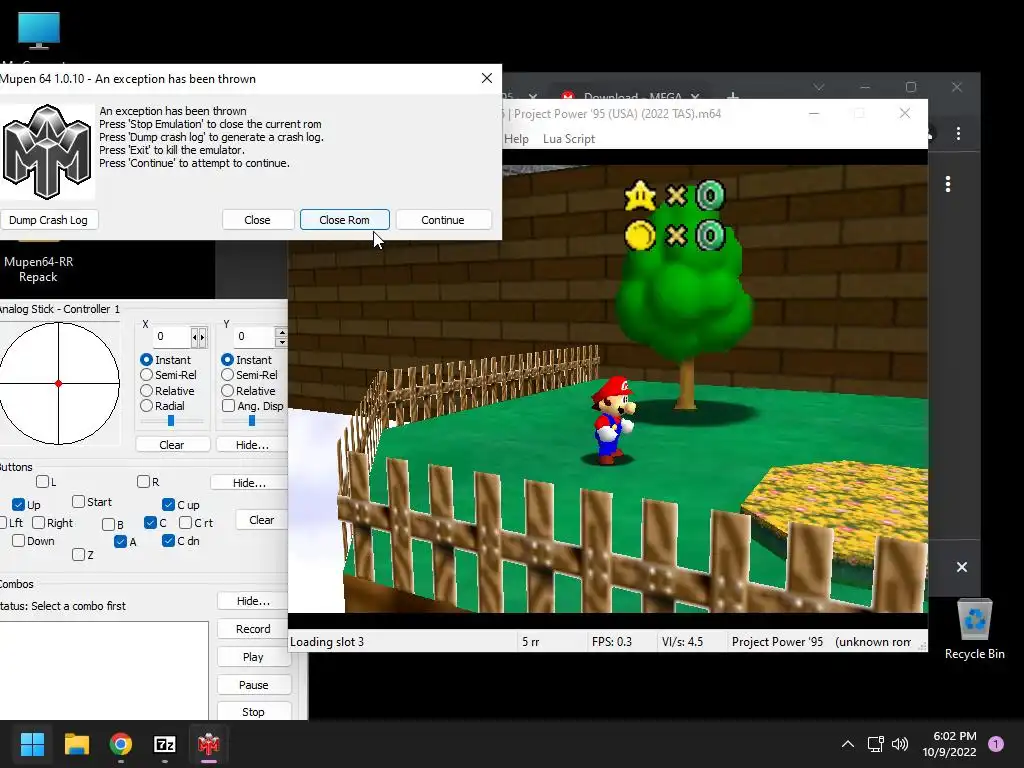Open Chrome from the taskbar
The image size is (1024, 768).
(x=121, y=743)
